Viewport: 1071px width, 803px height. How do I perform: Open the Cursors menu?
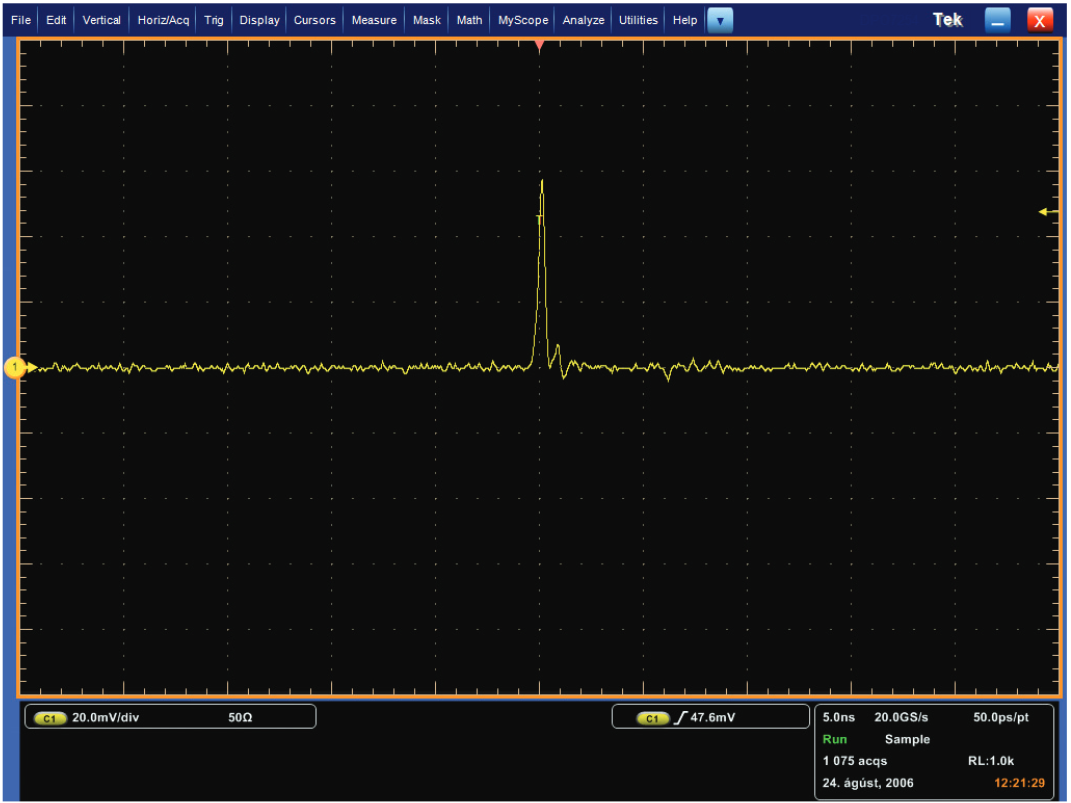pyautogui.click(x=314, y=19)
